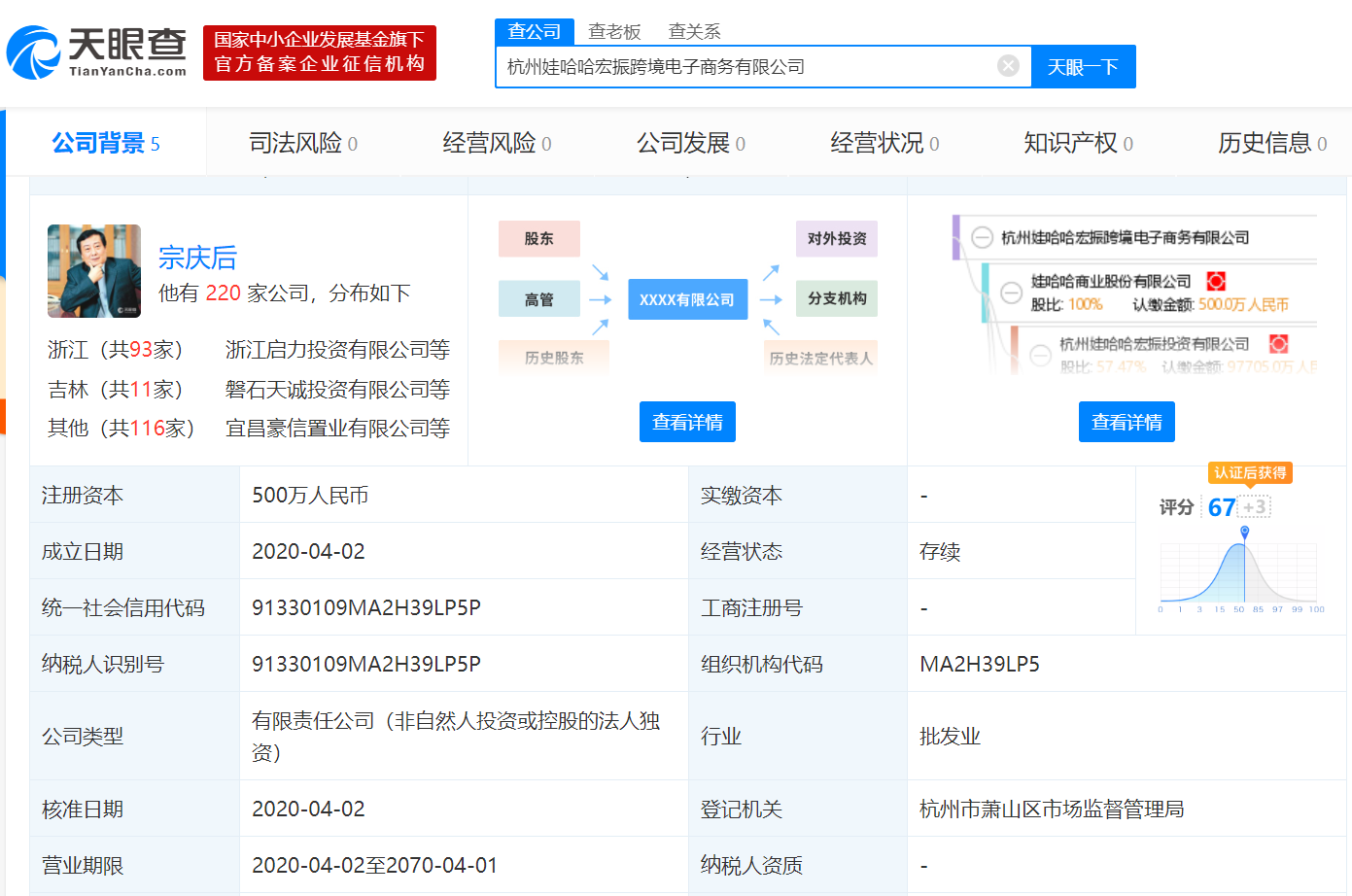Click the 高管 node in relation chart
The image size is (1352, 896).
tap(539, 299)
